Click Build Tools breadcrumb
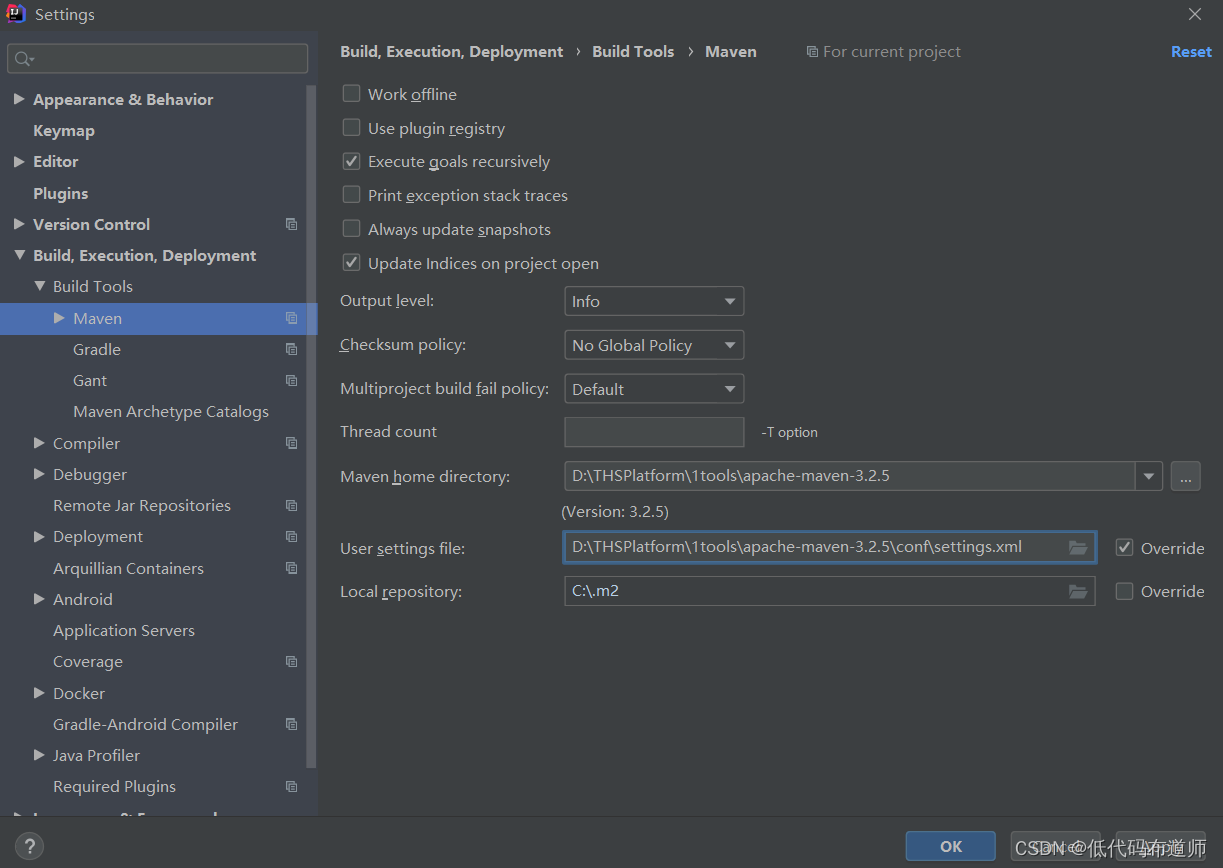This screenshot has width=1223, height=868. click(633, 52)
